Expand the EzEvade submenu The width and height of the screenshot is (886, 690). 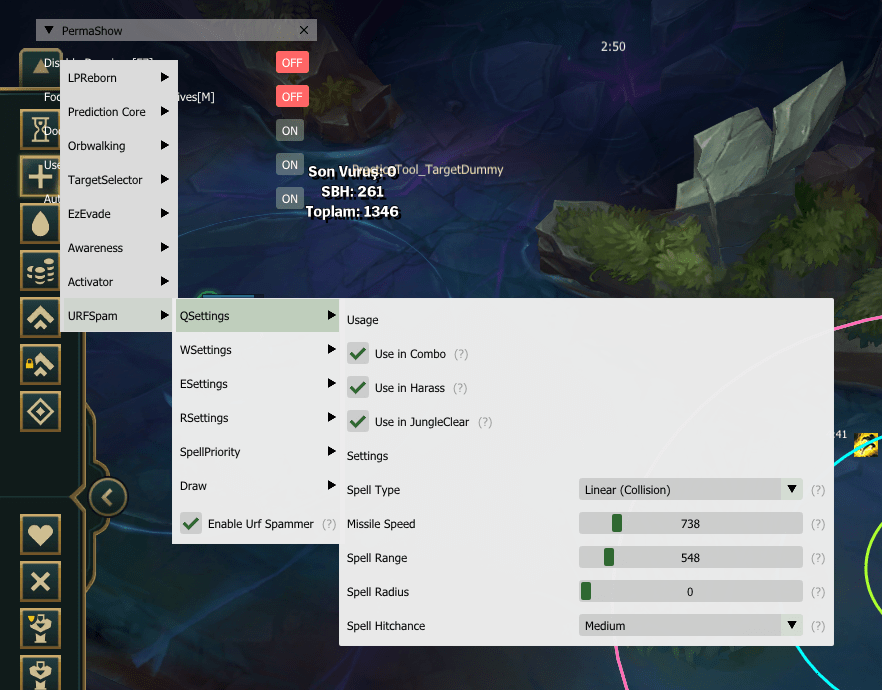(119, 213)
